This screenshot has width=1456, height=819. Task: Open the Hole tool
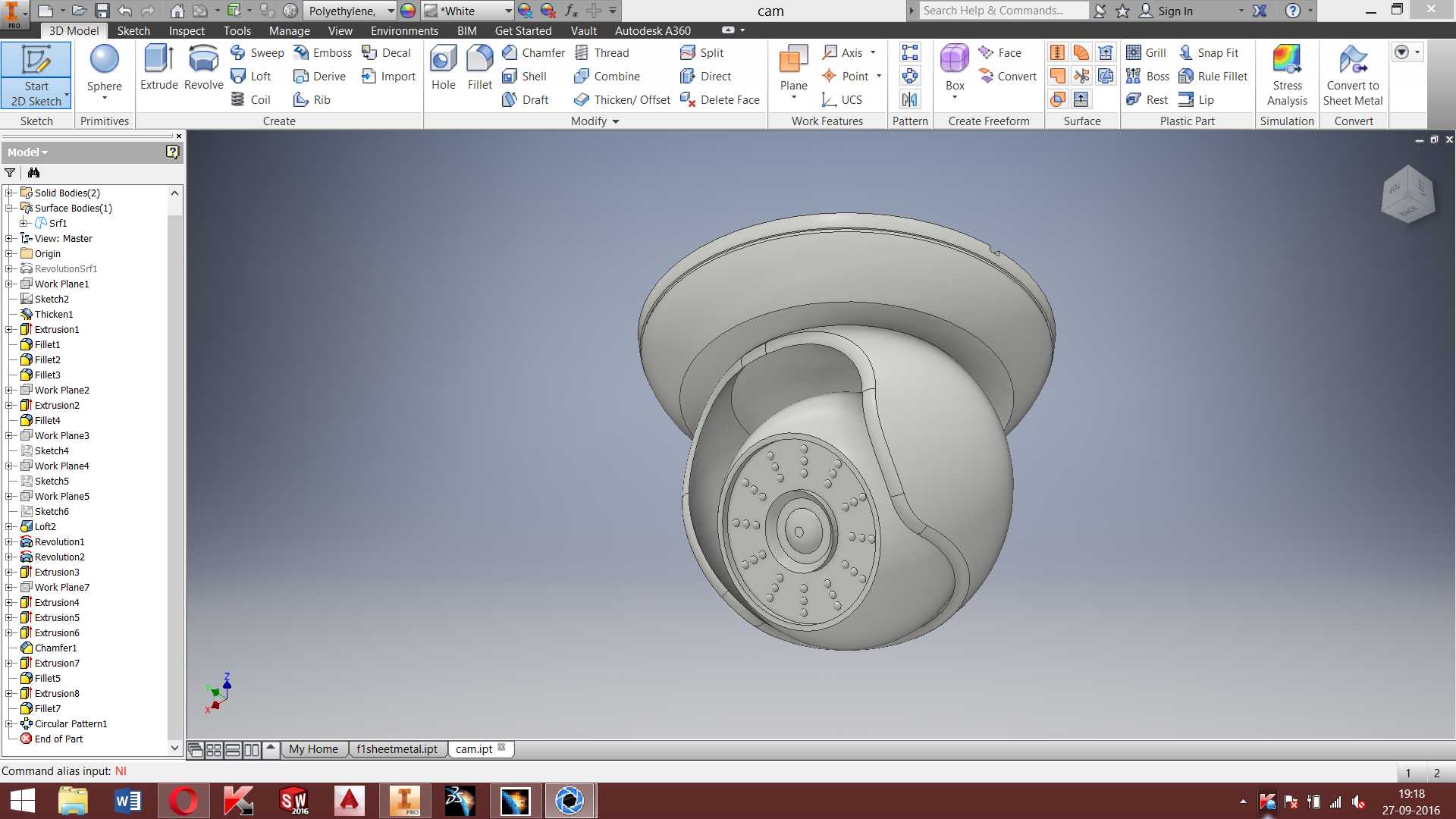(444, 68)
